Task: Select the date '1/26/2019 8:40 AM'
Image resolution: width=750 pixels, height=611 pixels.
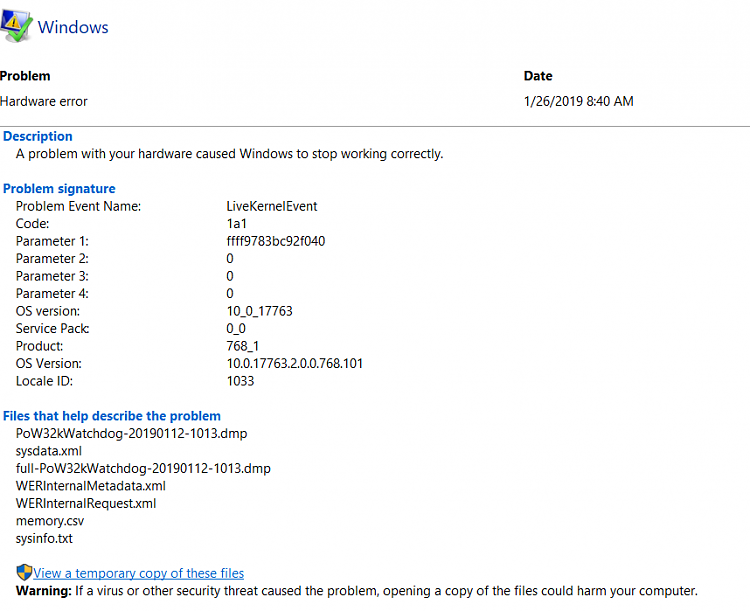Action: (578, 101)
